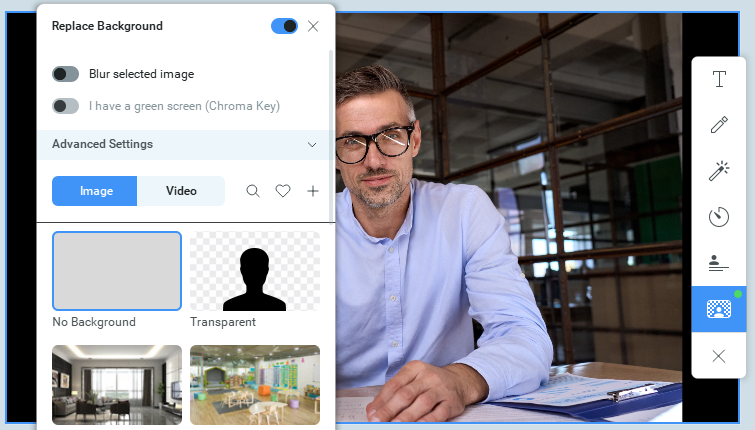Open the magic wand effects tool
Viewport: 755px width, 430px height.
(718, 171)
